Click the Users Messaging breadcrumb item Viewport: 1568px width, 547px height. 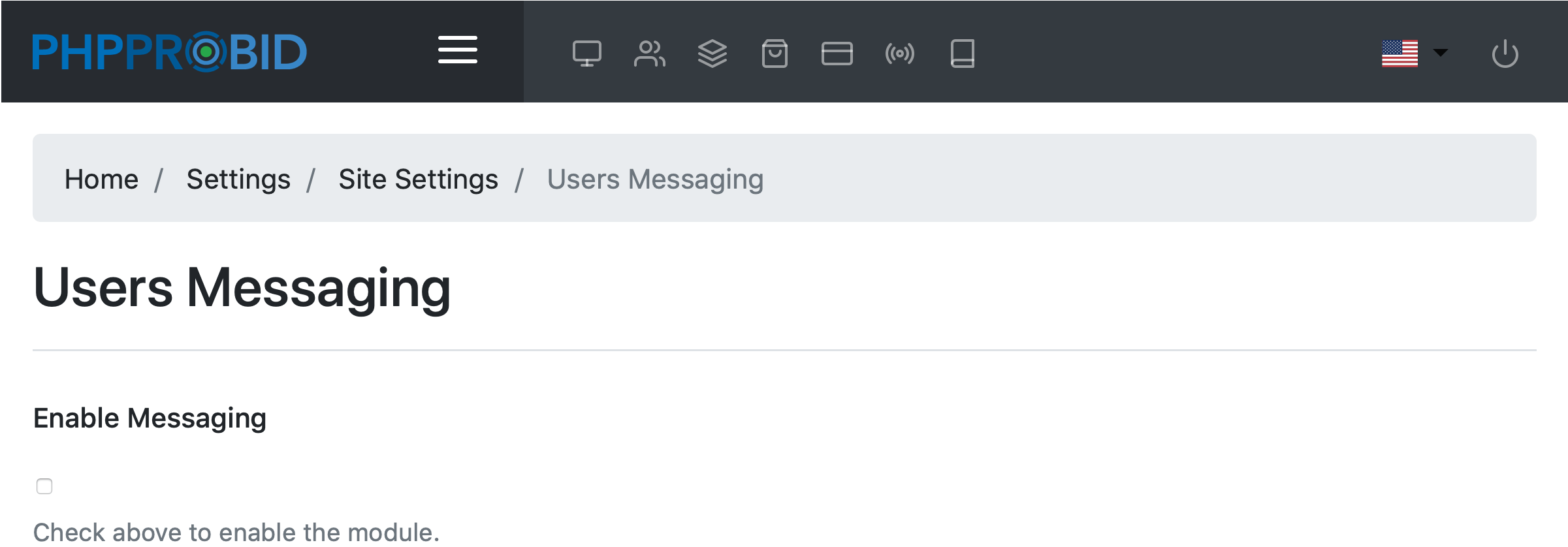655,179
